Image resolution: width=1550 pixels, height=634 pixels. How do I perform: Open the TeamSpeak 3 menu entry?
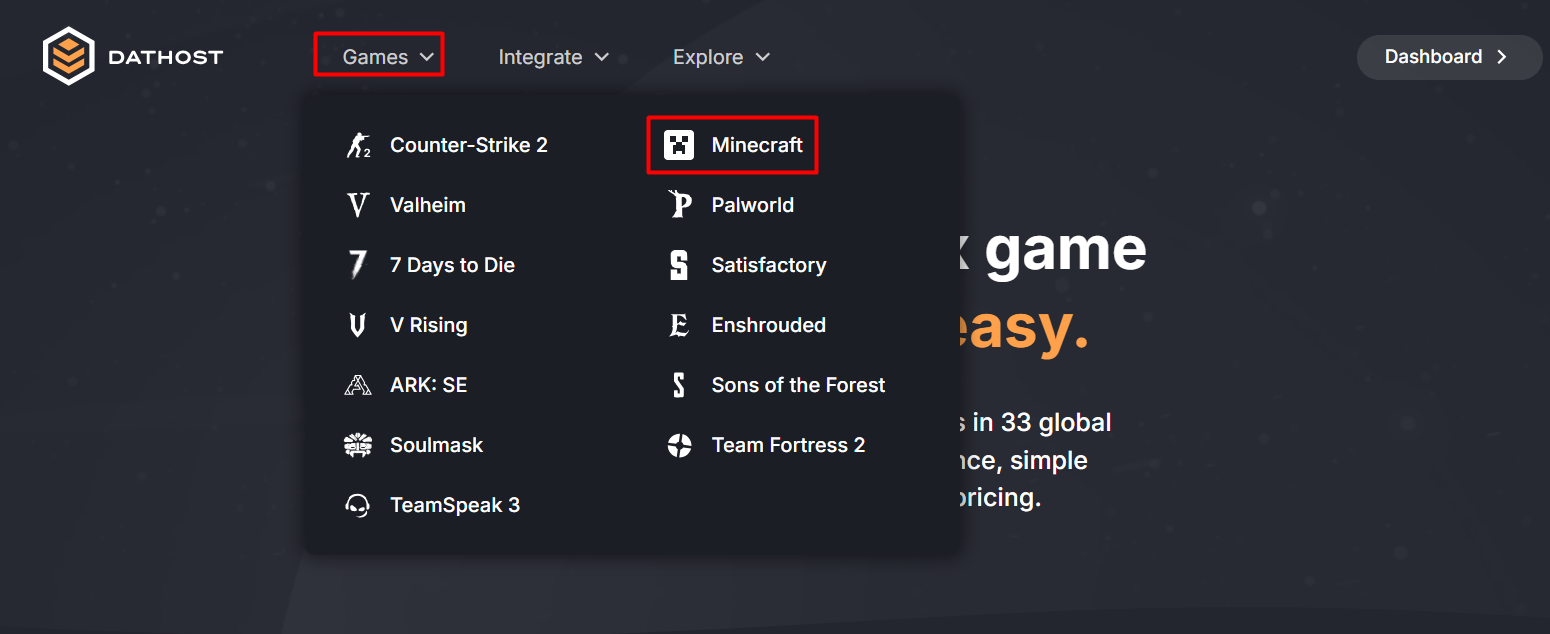(434, 505)
